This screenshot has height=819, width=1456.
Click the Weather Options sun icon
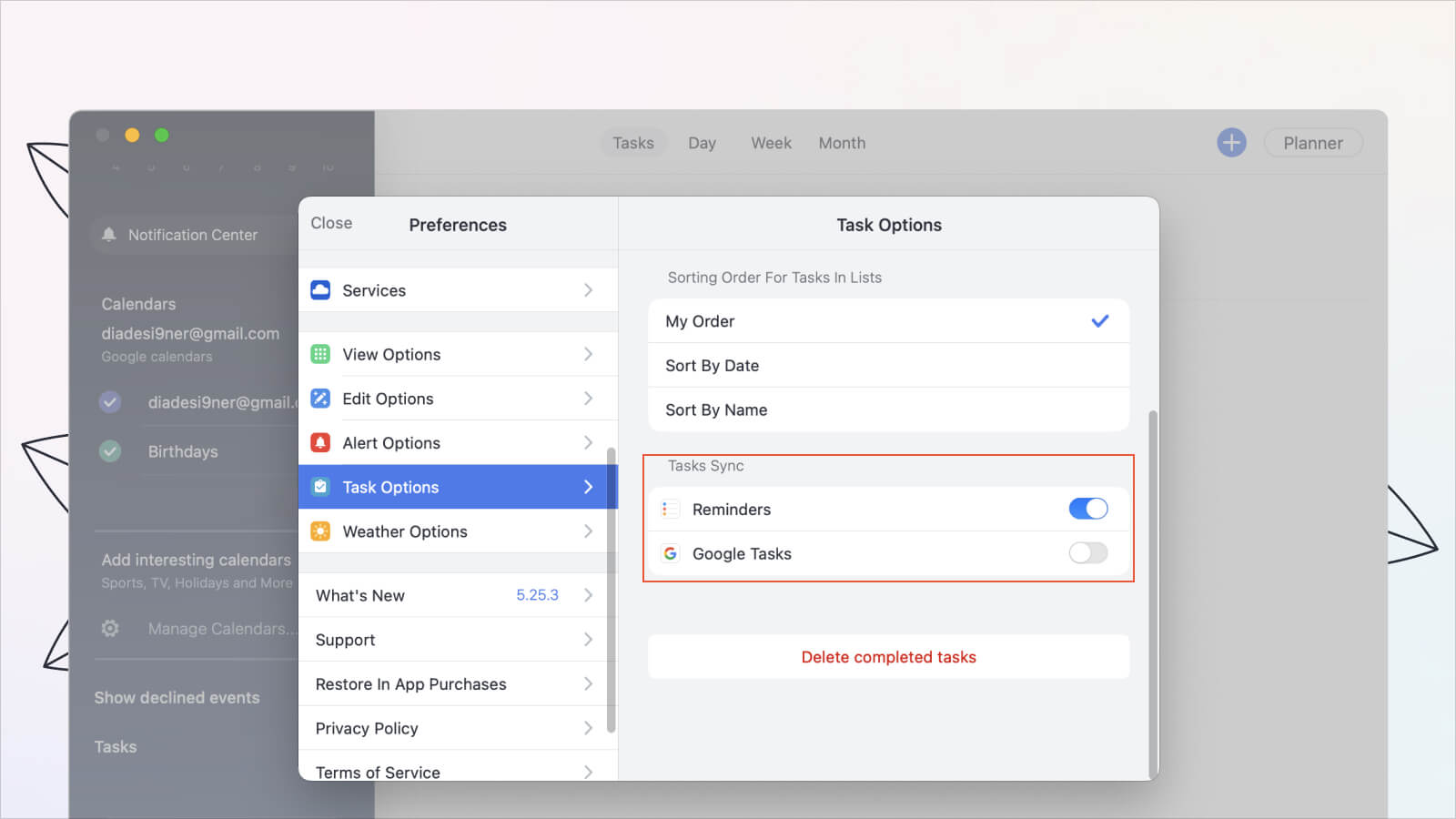320,531
